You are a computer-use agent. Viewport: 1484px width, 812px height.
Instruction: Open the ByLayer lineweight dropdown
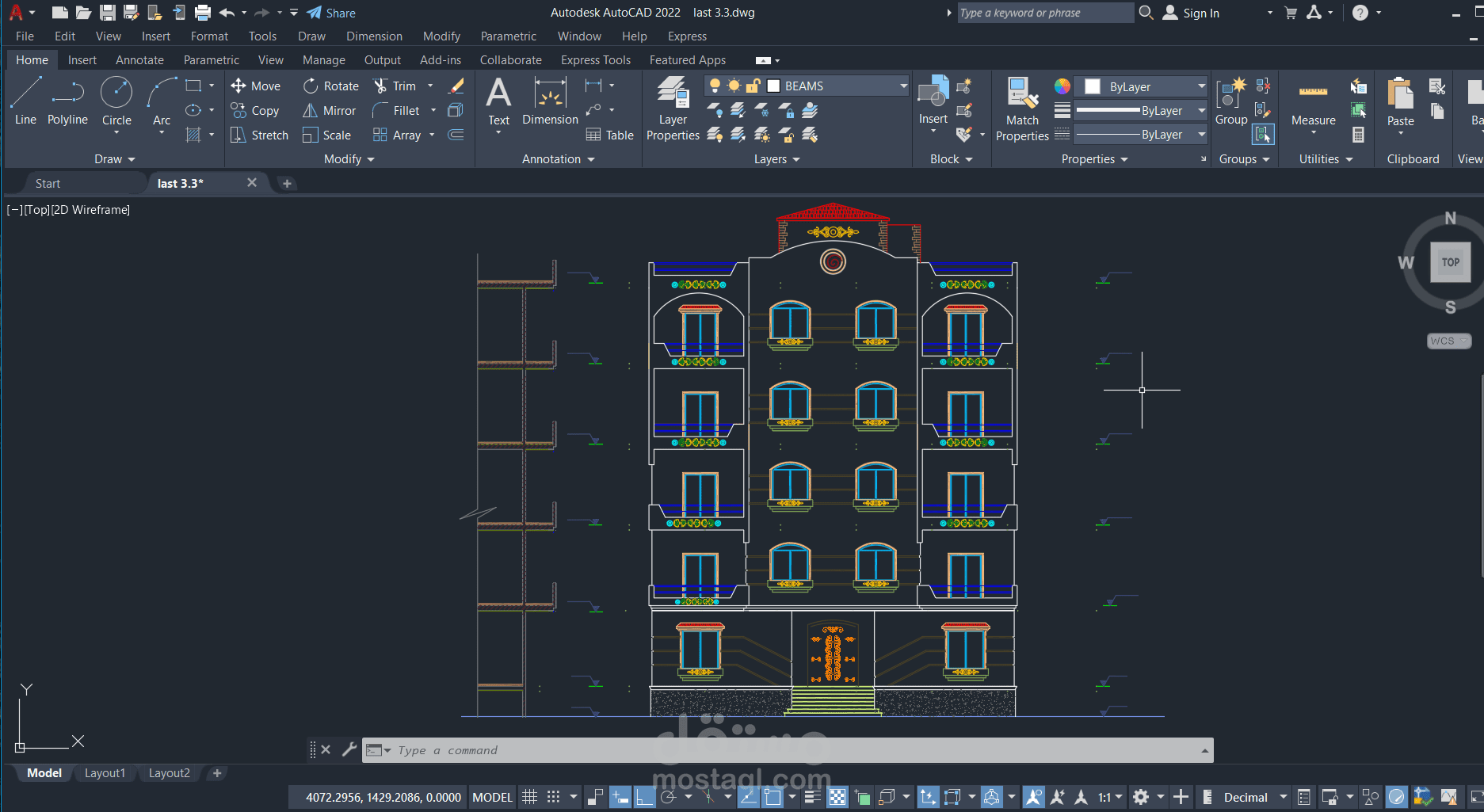[x=1201, y=110]
